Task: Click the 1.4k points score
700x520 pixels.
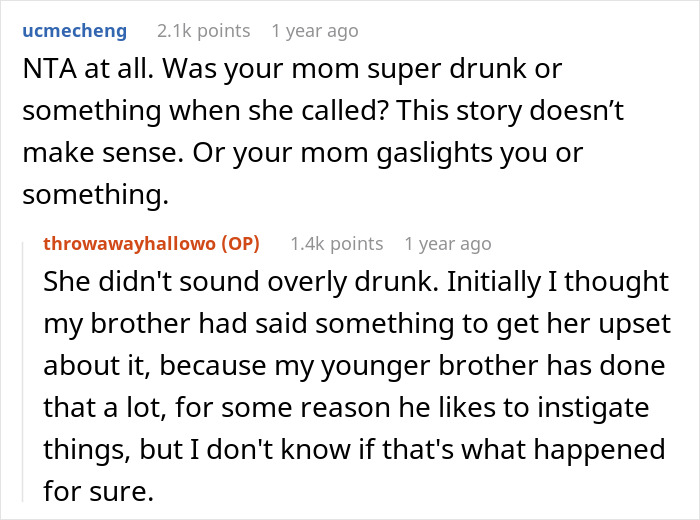Action: point(337,243)
